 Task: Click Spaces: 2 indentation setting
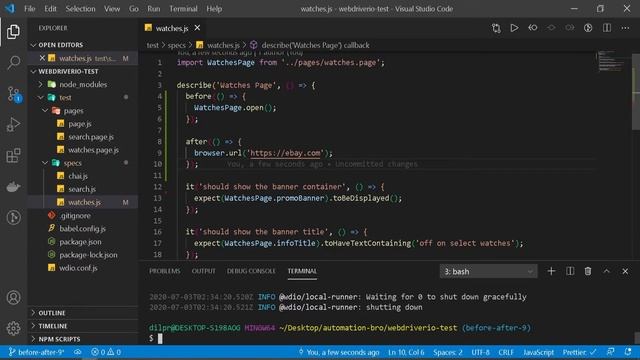(x=448, y=352)
